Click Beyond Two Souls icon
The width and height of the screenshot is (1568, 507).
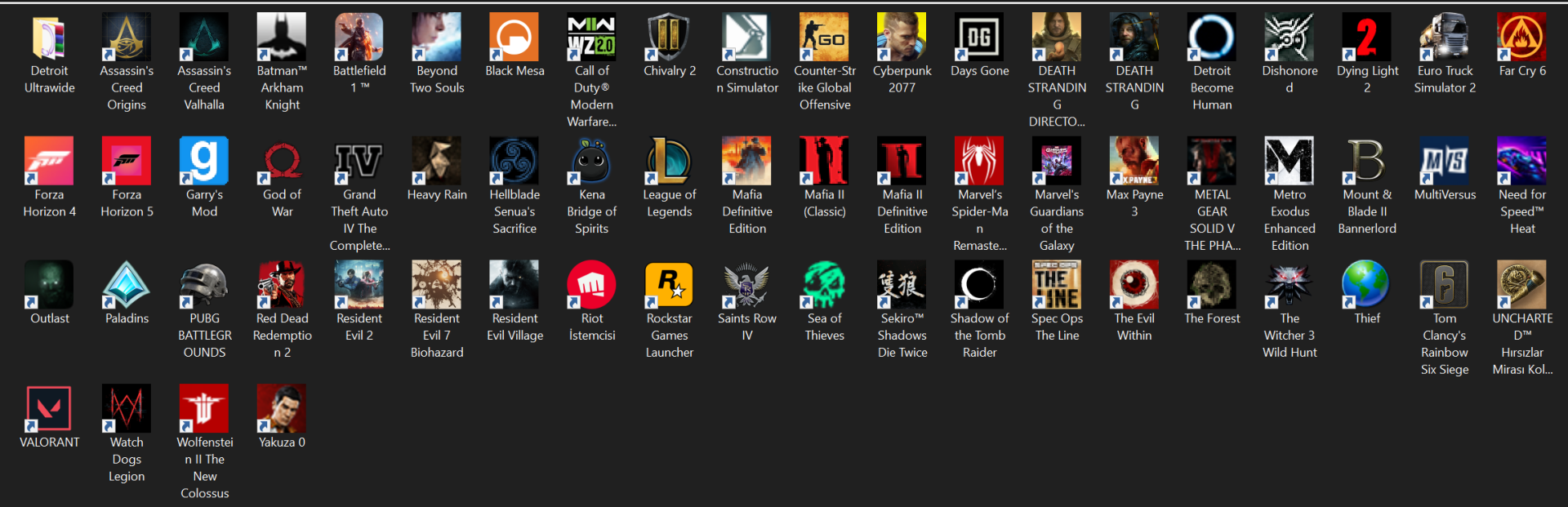click(437, 38)
